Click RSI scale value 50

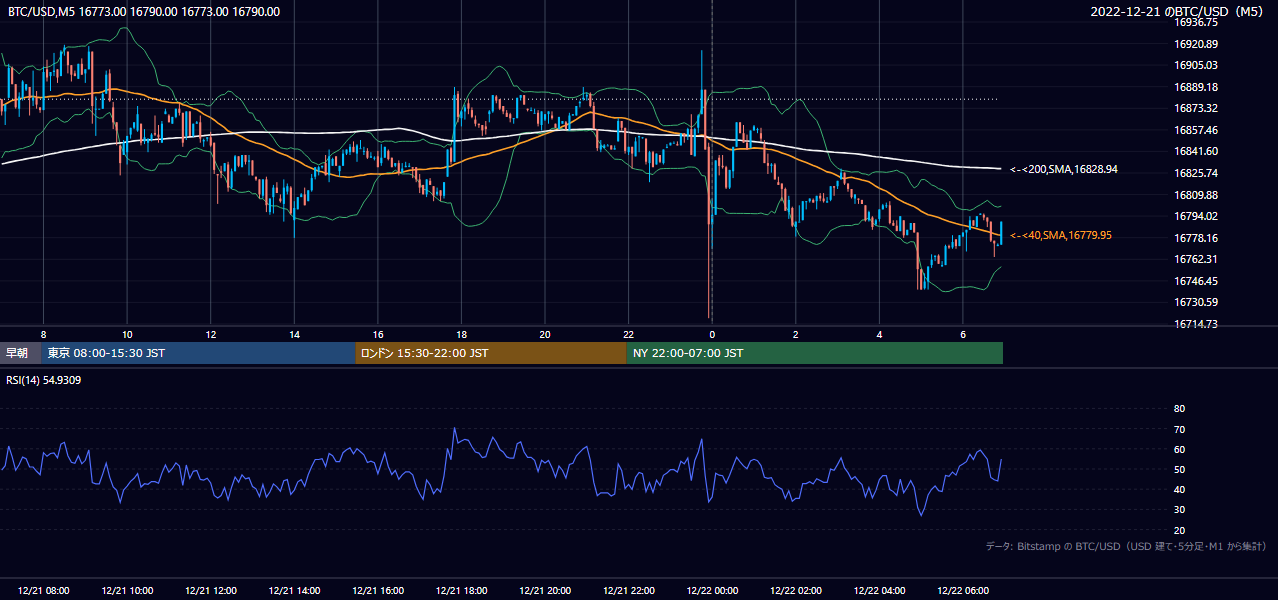coord(1179,469)
